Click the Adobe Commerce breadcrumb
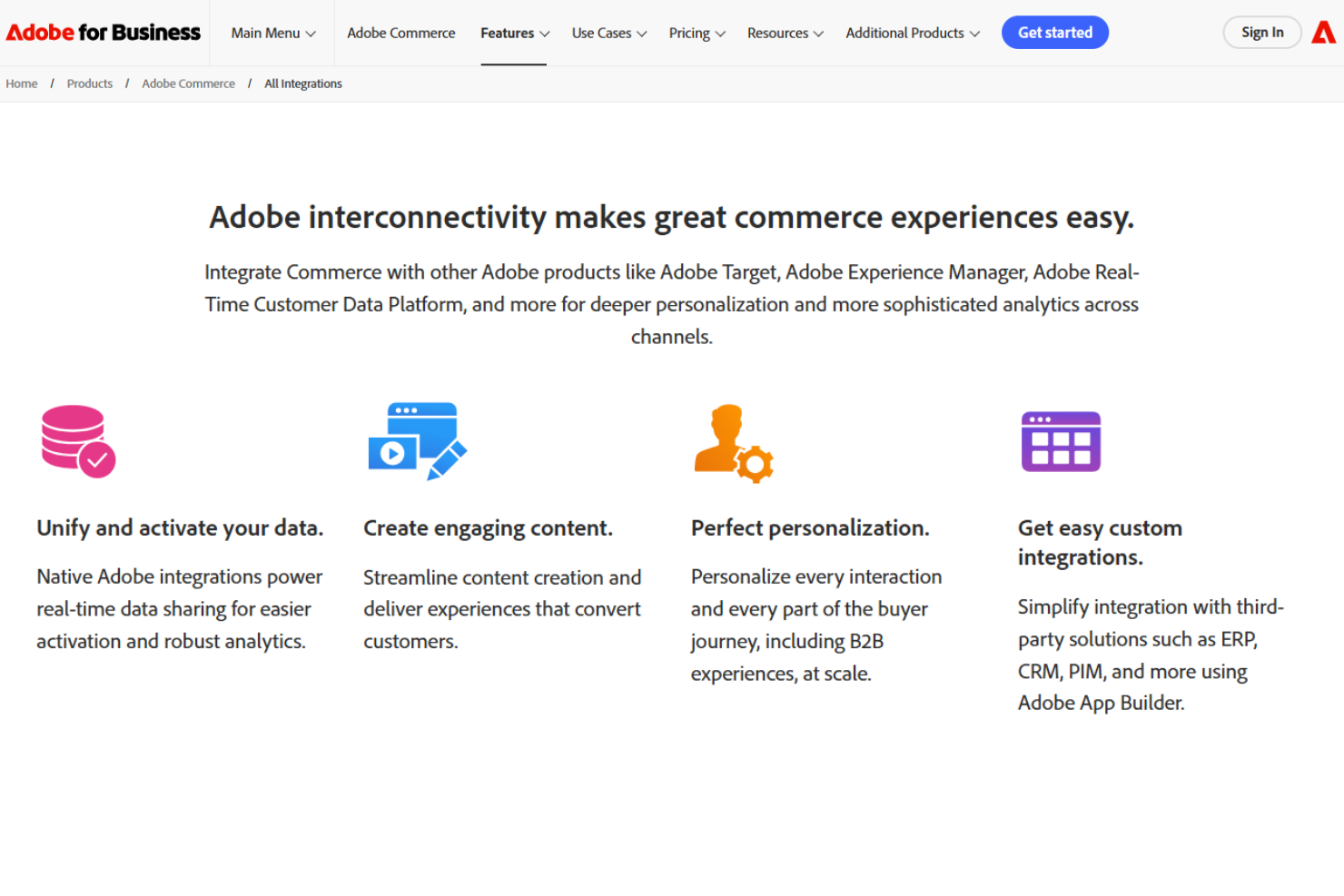Screen dimensions: 1344x896 tap(188, 83)
